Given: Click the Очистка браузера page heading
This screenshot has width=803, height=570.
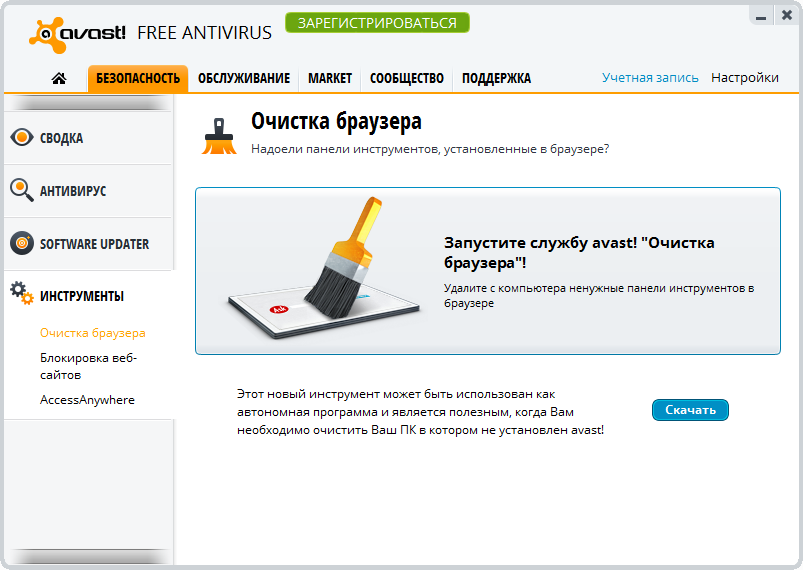Looking at the screenshot, I should (336, 121).
